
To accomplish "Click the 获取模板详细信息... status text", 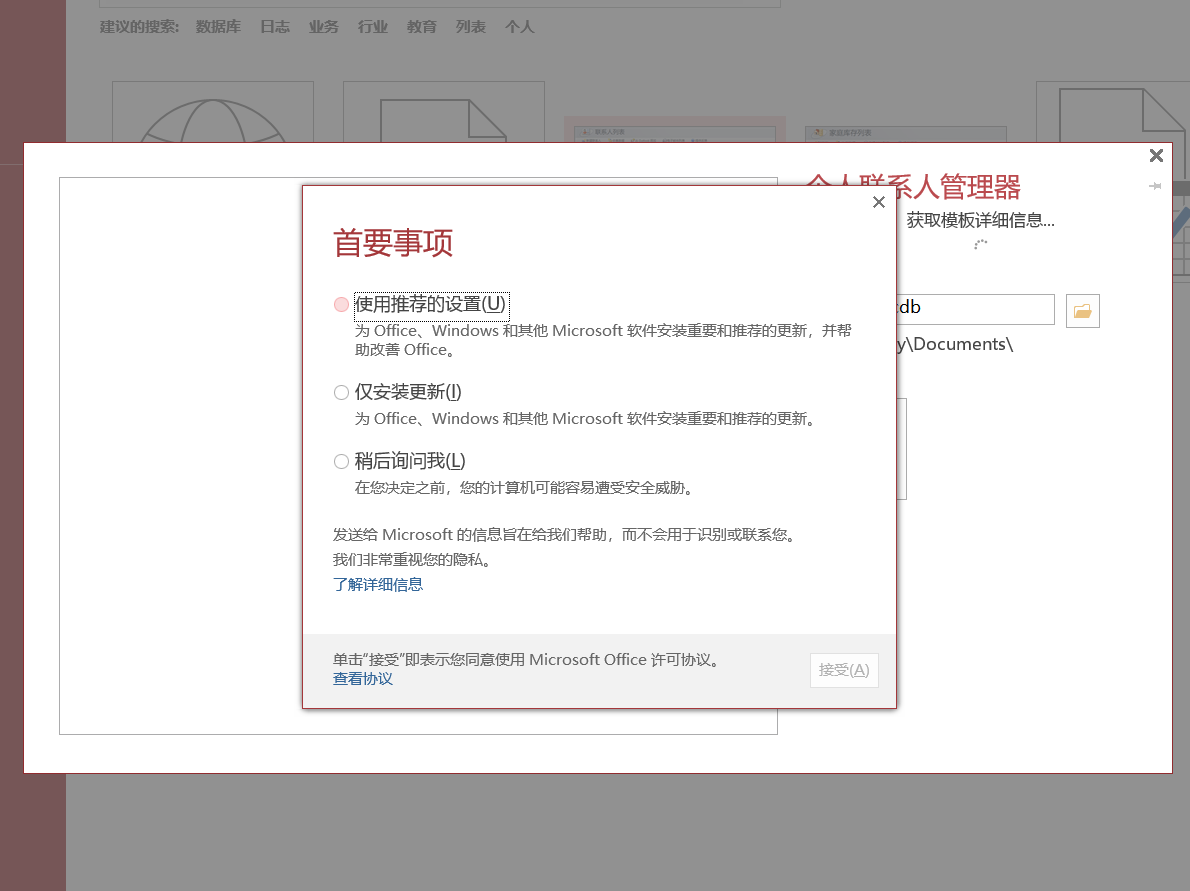I will 981,220.
